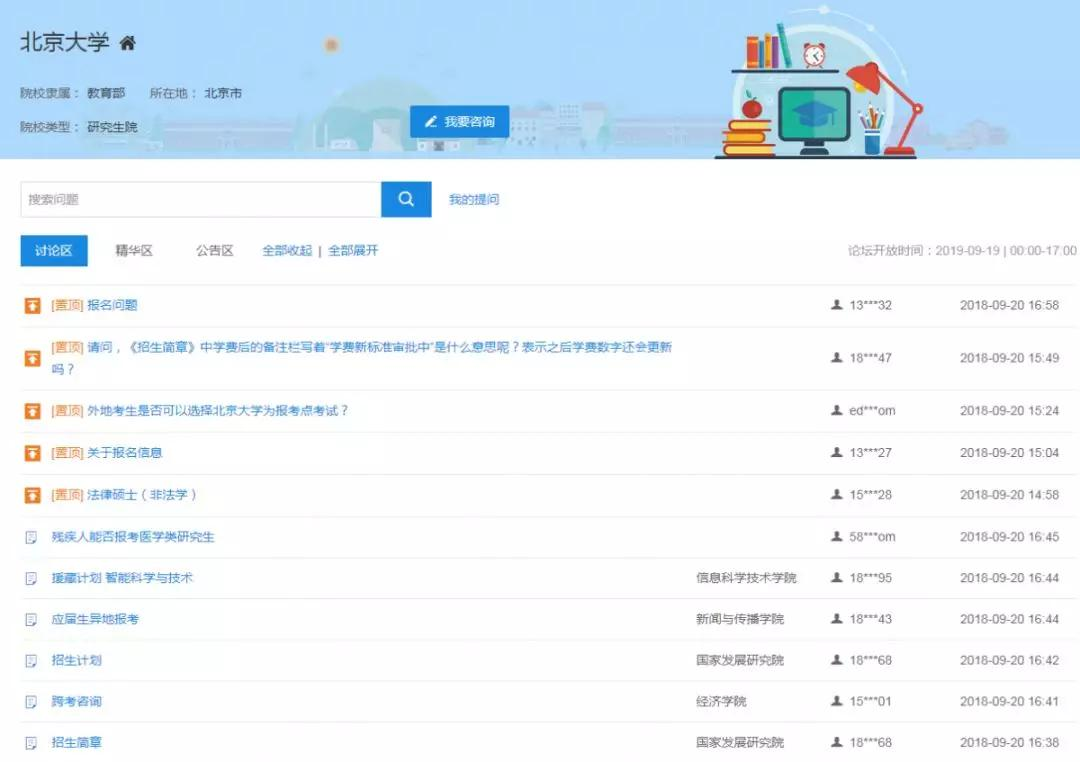Click the 北京大学 page title
This screenshot has height=762, width=1080.
(64, 42)
